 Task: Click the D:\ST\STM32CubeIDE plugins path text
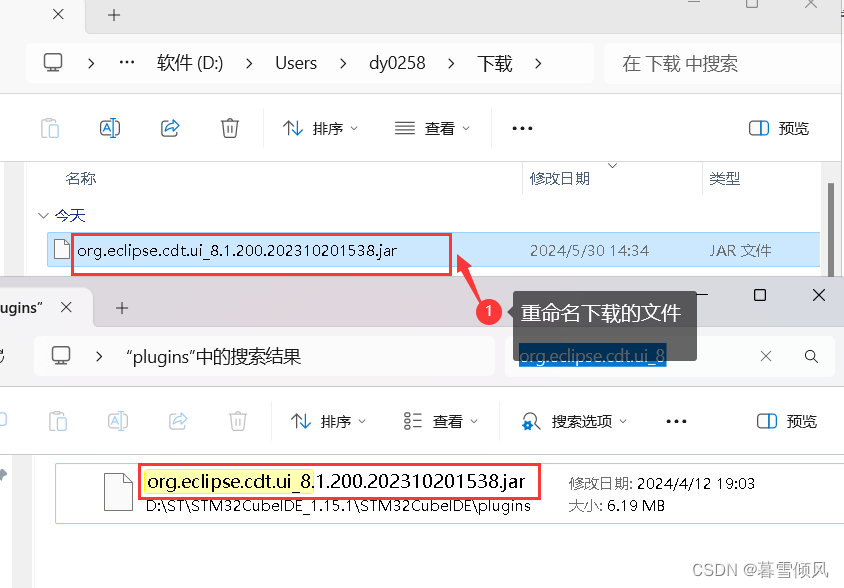338,506
